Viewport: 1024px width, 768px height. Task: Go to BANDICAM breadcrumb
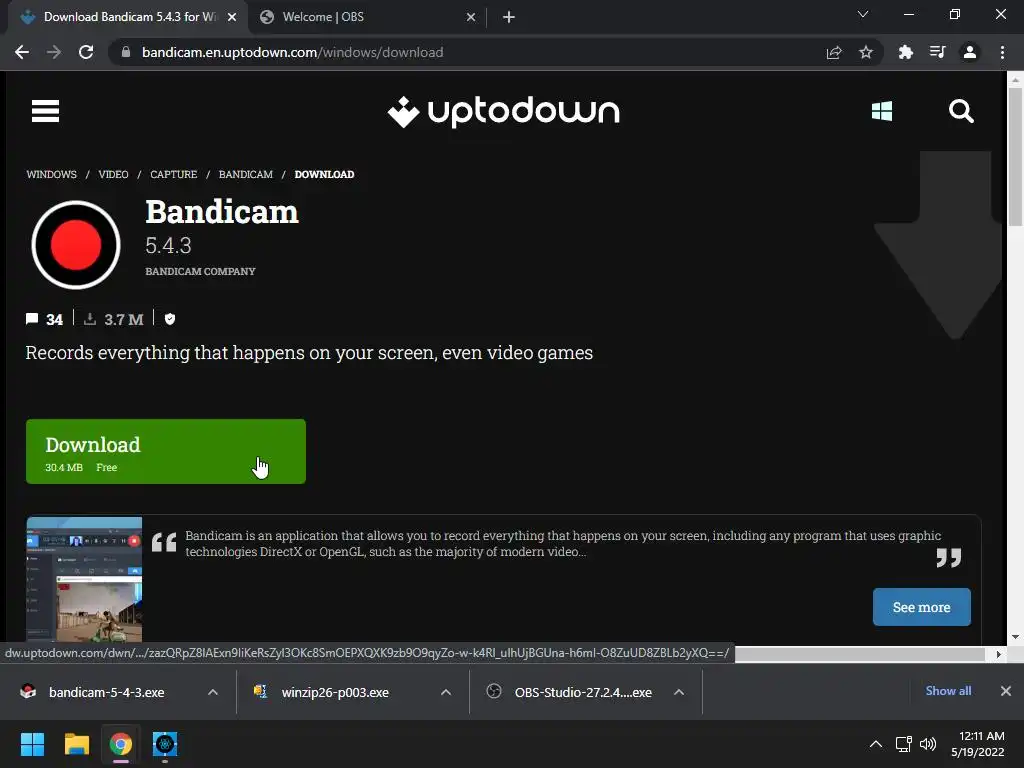pos(246,174)
